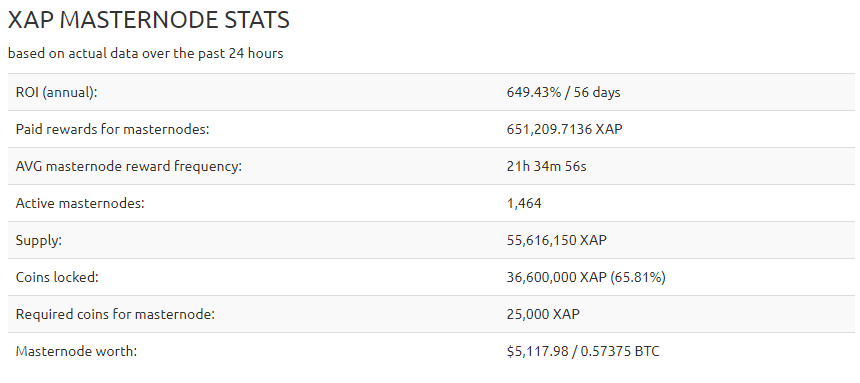Click the Paid rewards for masternodes label
This screenshot has width=860, height=383.
tap(112, 129)
